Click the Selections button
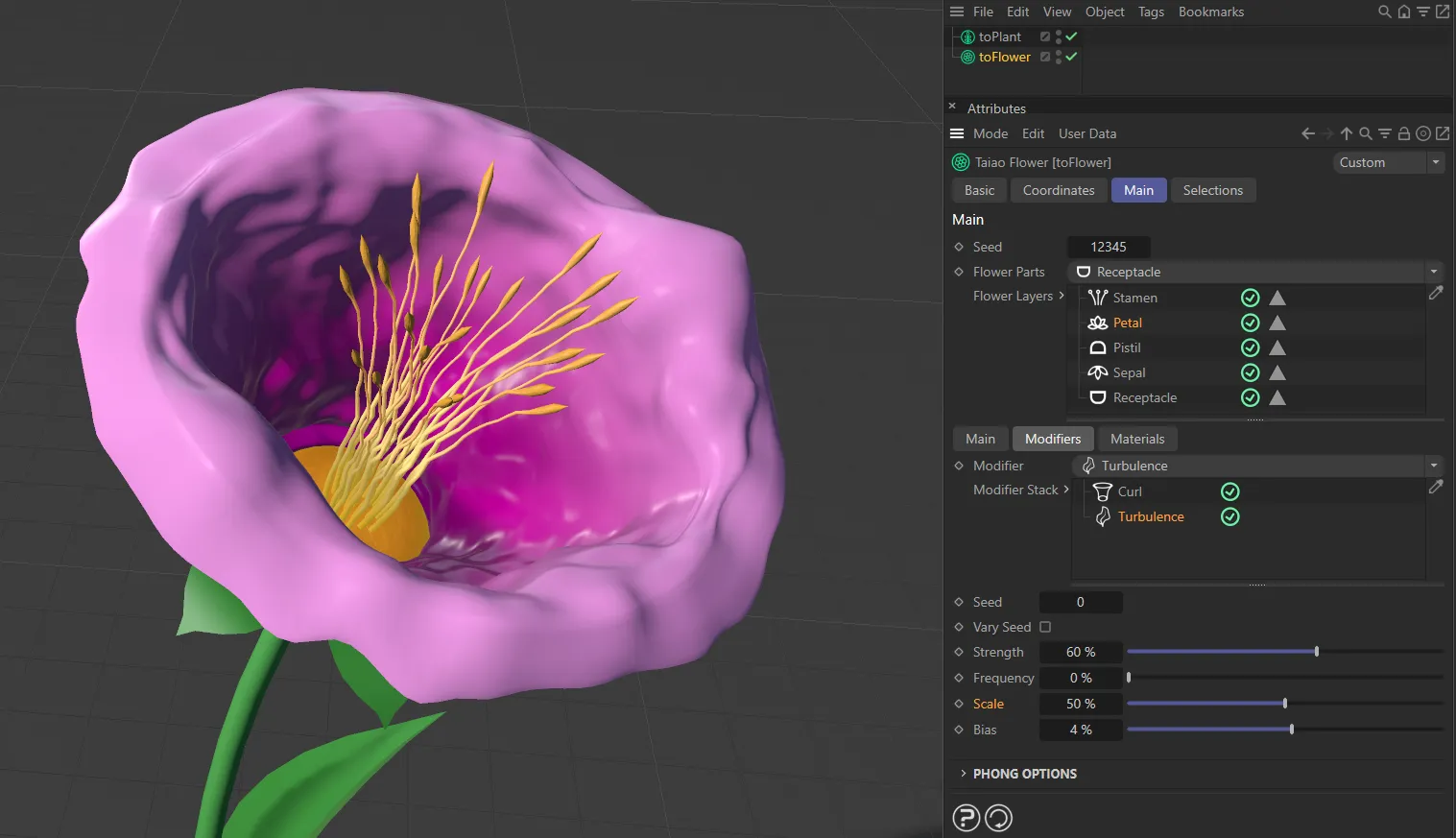This screenshot has width=1456, height=838. tap(1213, 190)
